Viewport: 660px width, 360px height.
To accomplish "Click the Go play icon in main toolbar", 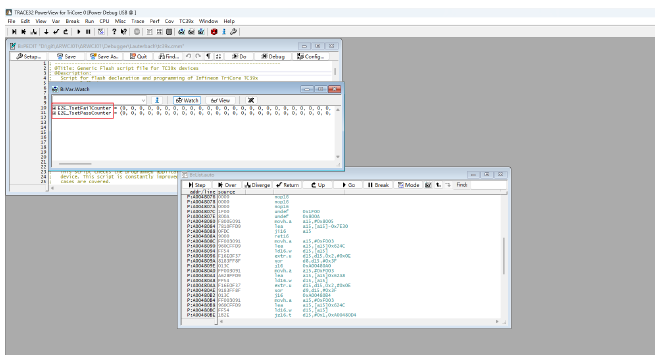I will pyautogui.click(x=78, y=32).
